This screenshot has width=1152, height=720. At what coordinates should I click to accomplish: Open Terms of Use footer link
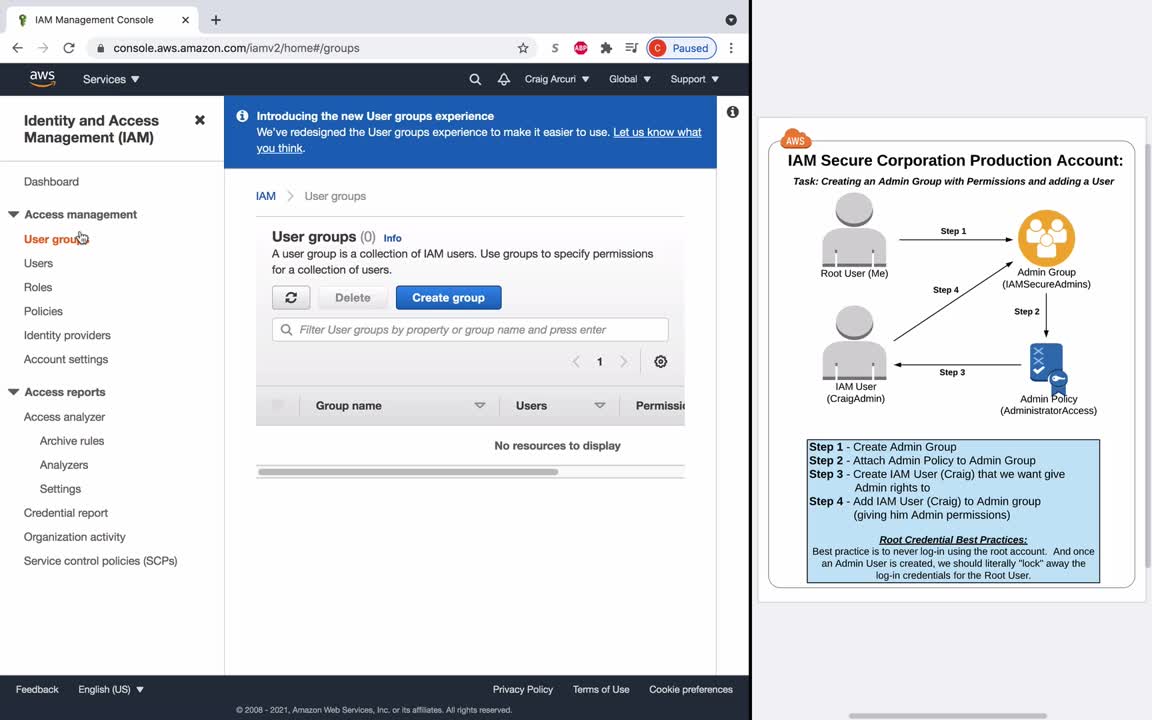coord(601,689)
